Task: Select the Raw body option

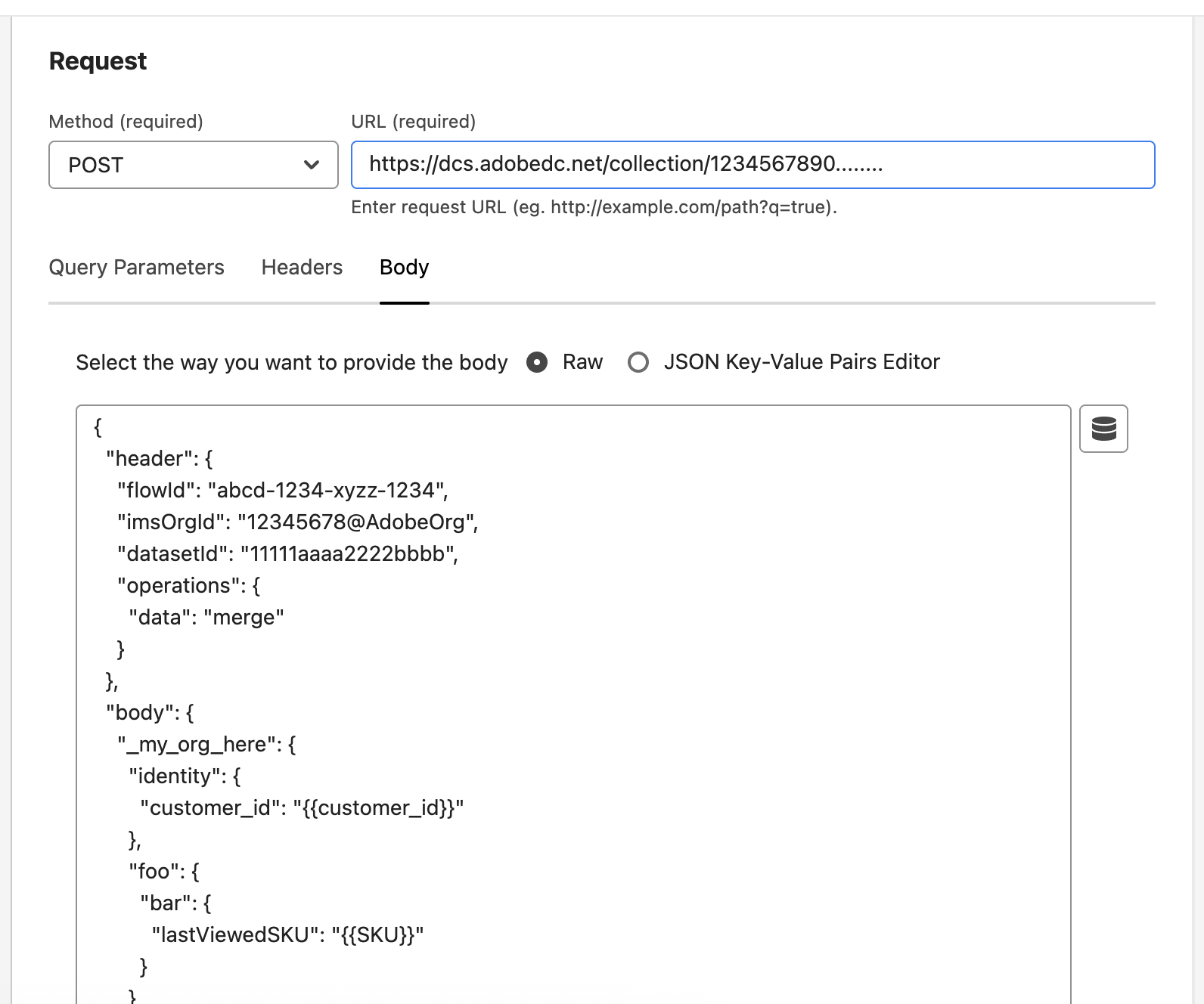Action: coord(537,363)
